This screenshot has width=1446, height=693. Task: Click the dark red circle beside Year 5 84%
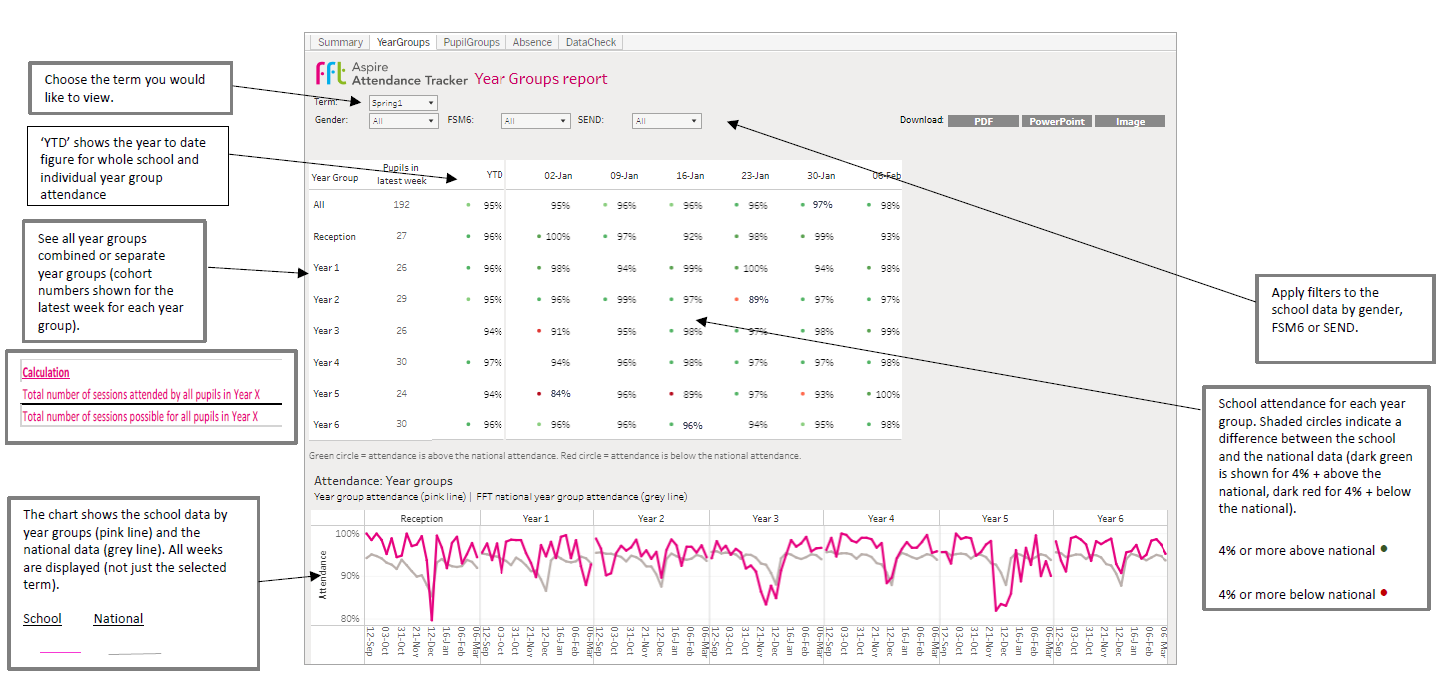coord(539,394)
